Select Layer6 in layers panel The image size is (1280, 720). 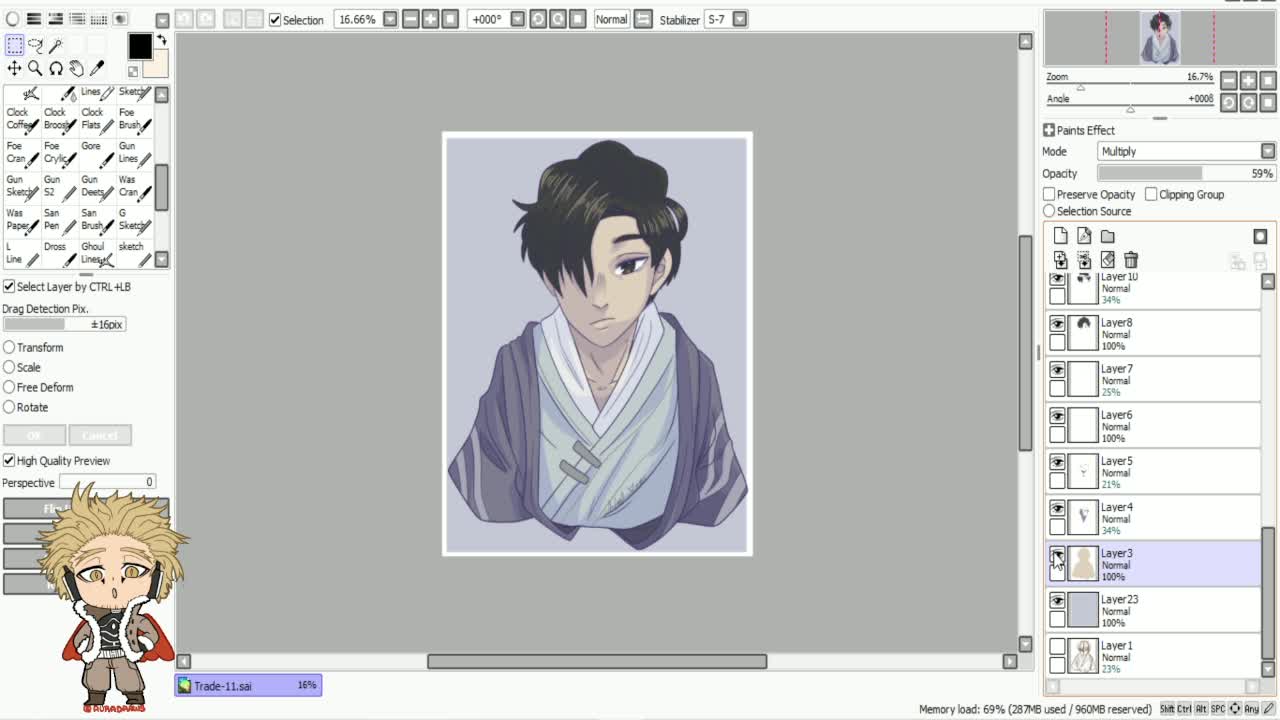pyautogui.click(x=1154, y=426)
